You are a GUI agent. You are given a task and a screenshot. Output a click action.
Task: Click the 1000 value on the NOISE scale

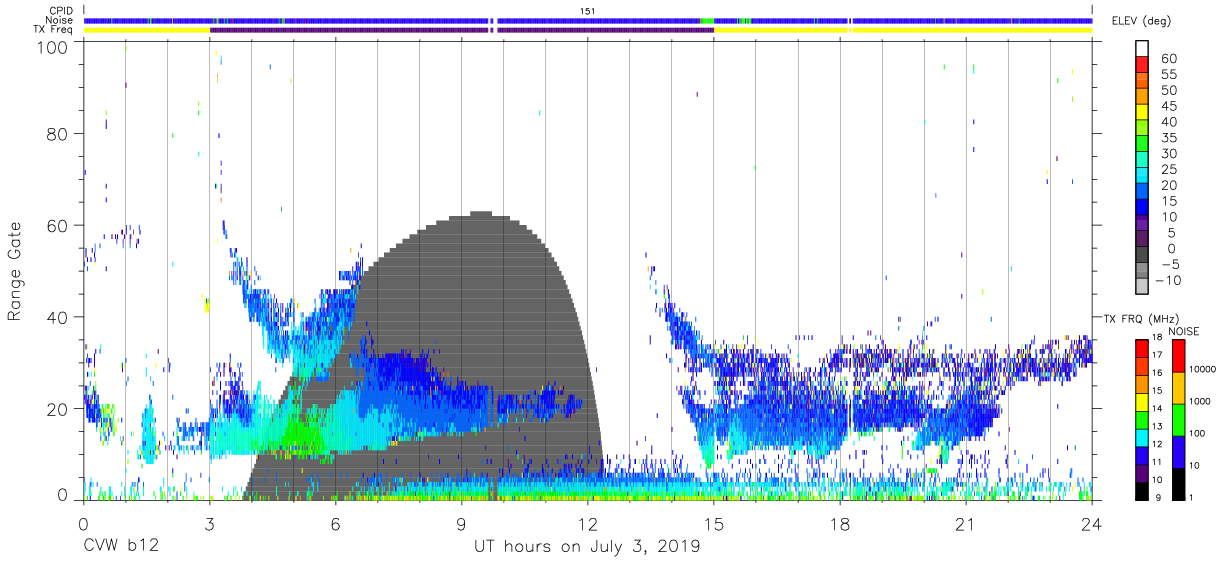click(1200, 402)
